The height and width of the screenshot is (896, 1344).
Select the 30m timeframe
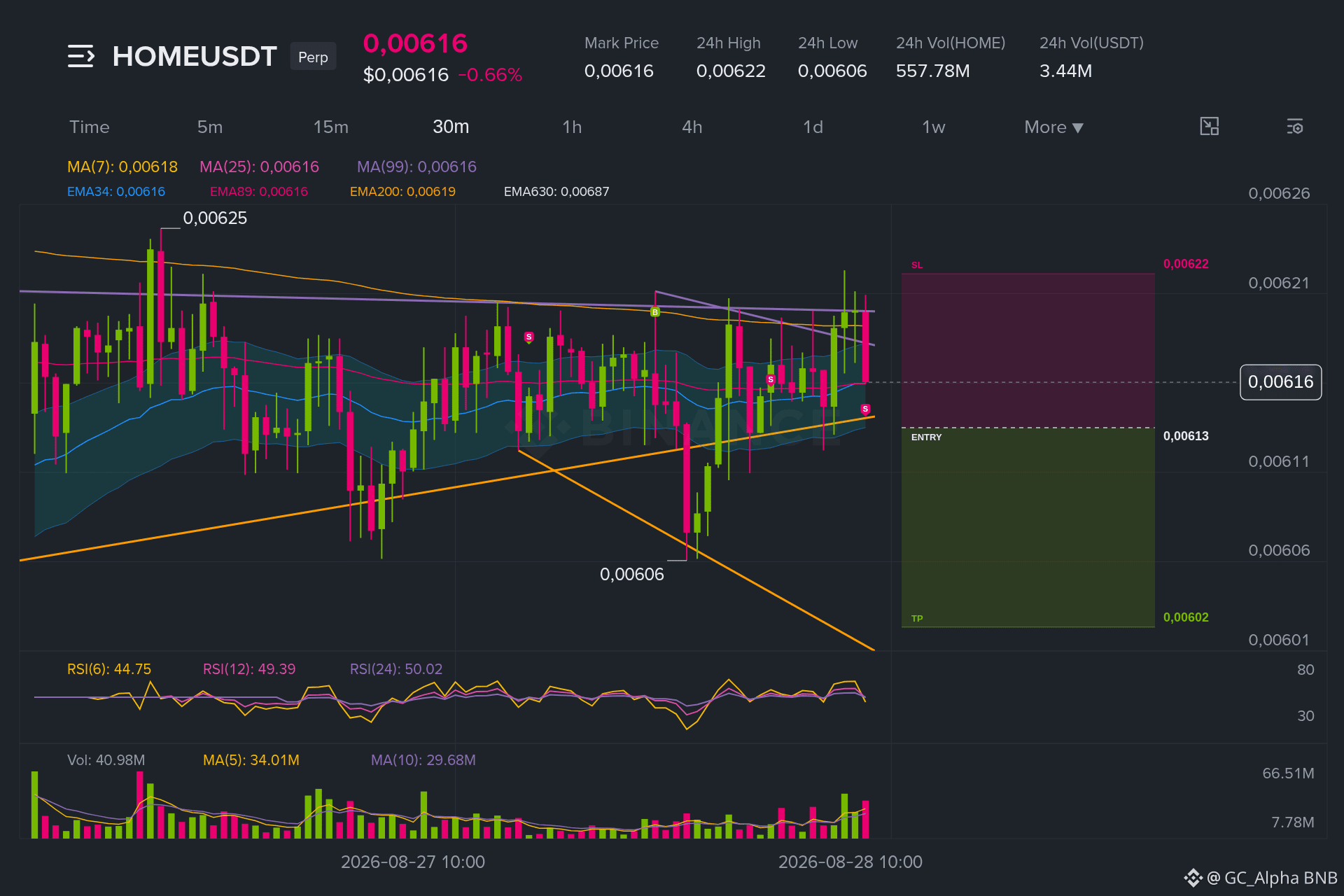click(x=451, y=127)
